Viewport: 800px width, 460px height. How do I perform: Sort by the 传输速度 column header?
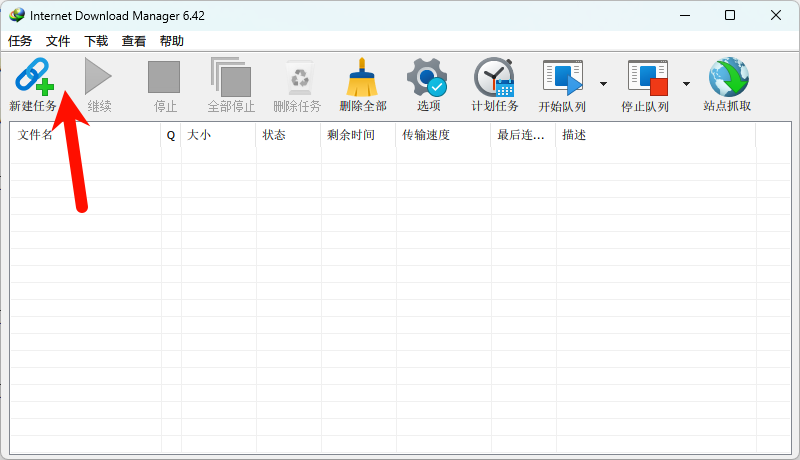[443, 135]
